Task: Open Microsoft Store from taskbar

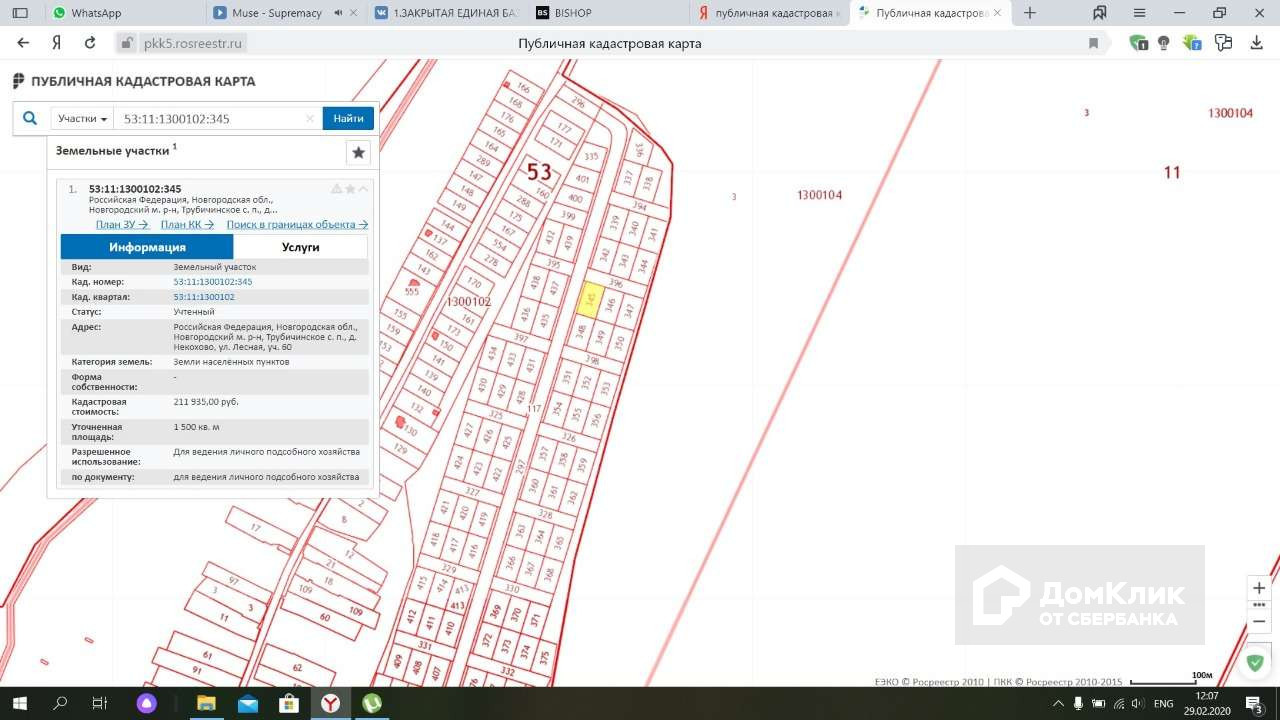Action: click(289, 703)
